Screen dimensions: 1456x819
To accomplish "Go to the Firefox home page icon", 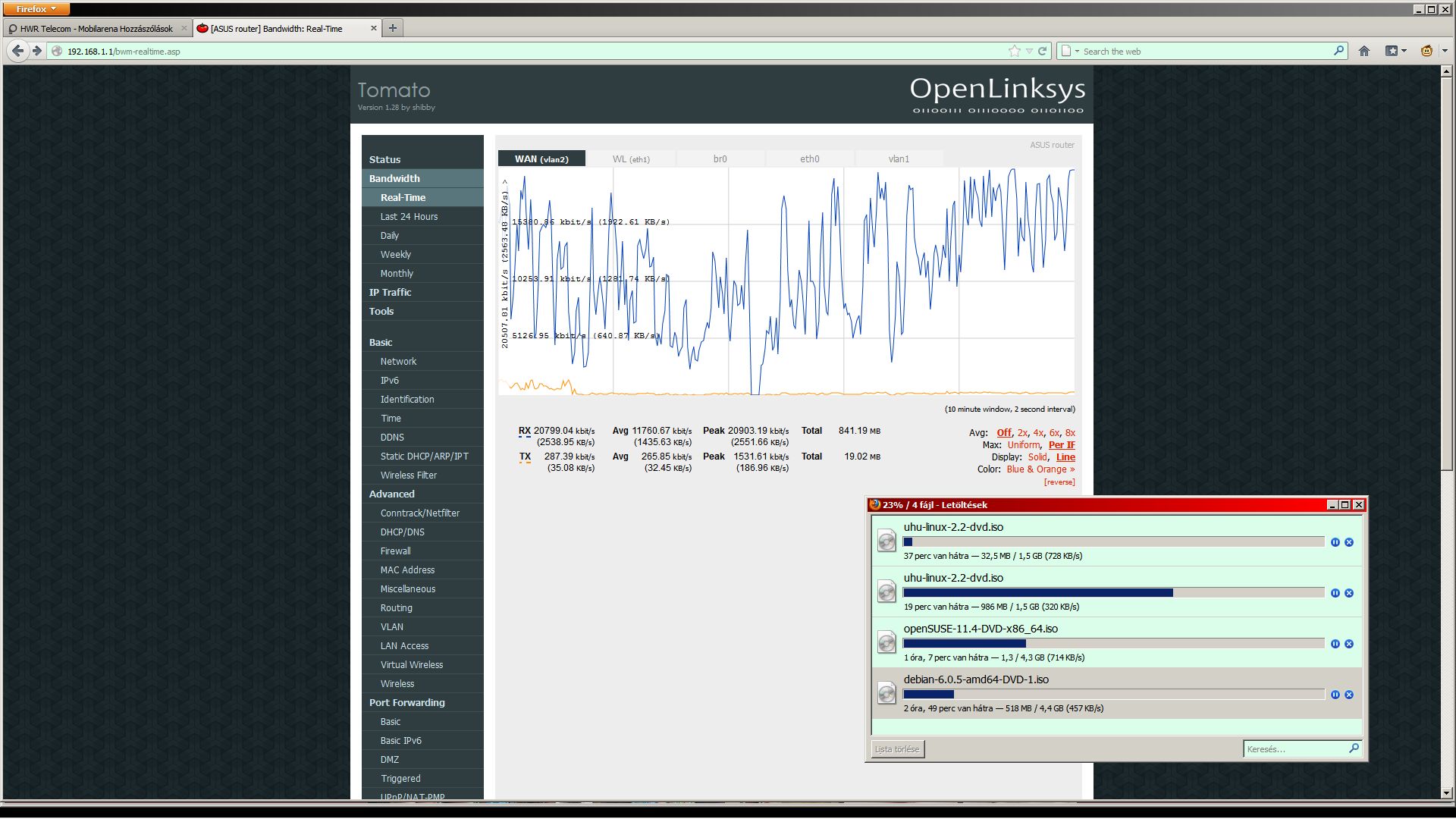I will [x=1364, y=51].
